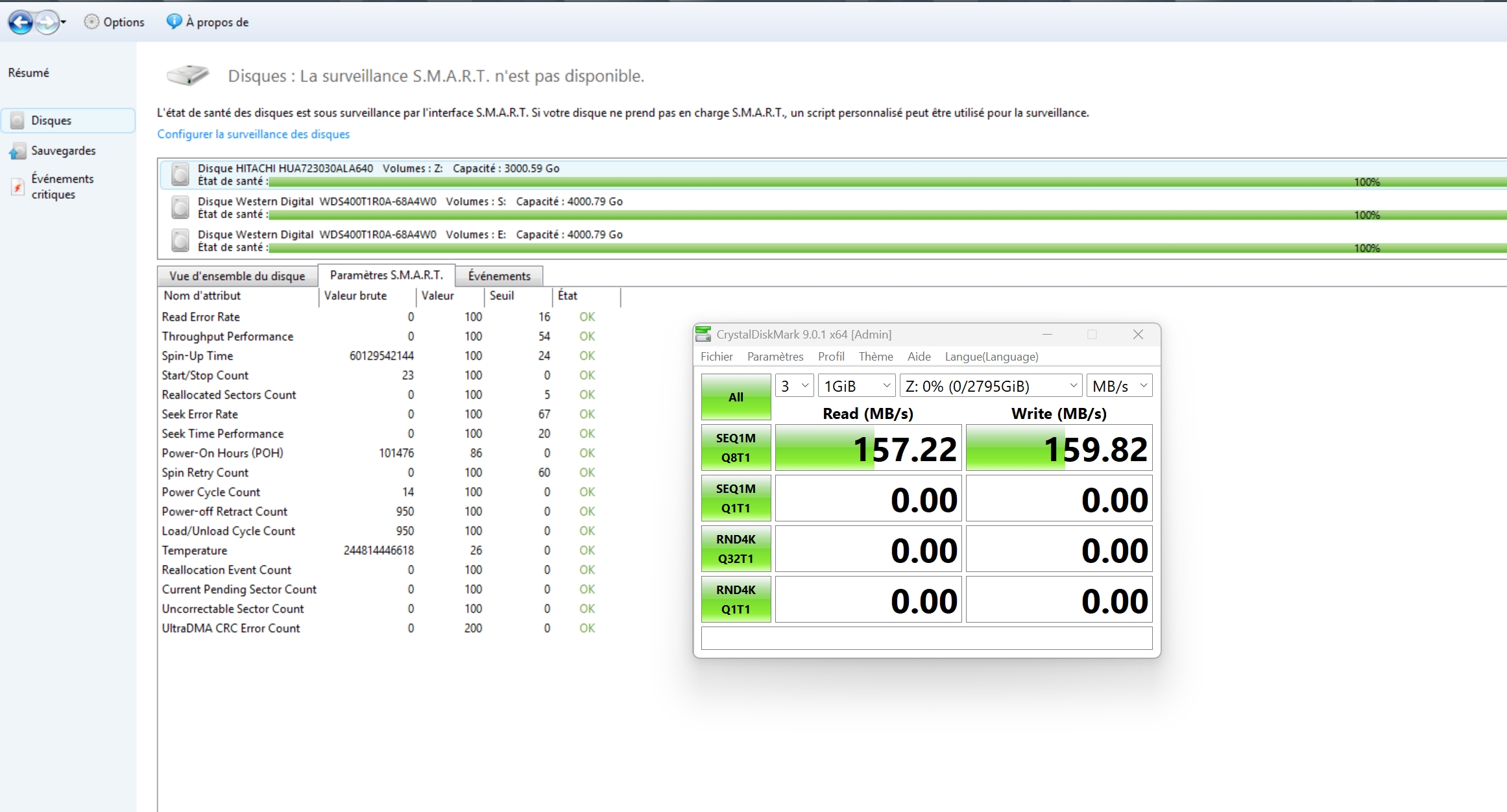1507x812 pixels.
Task: Click Configurer la surveillance des disques link
Action: [x=253, y=134]
